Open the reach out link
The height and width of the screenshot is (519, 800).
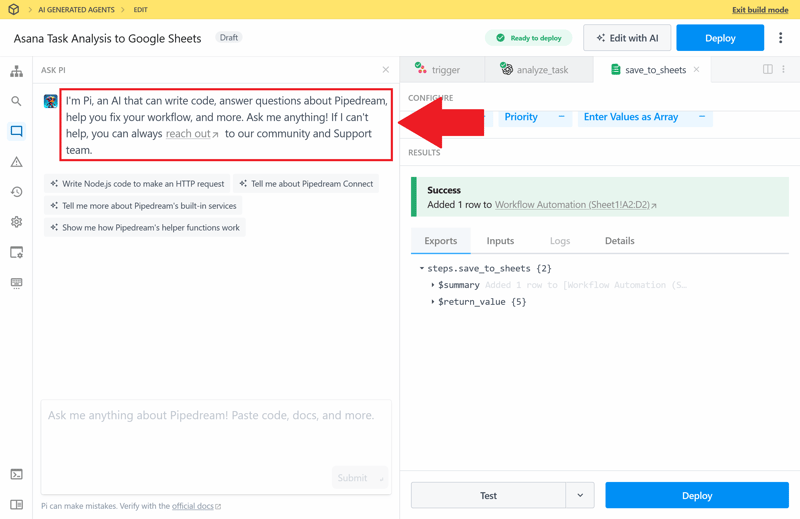(x=192, y=134)
